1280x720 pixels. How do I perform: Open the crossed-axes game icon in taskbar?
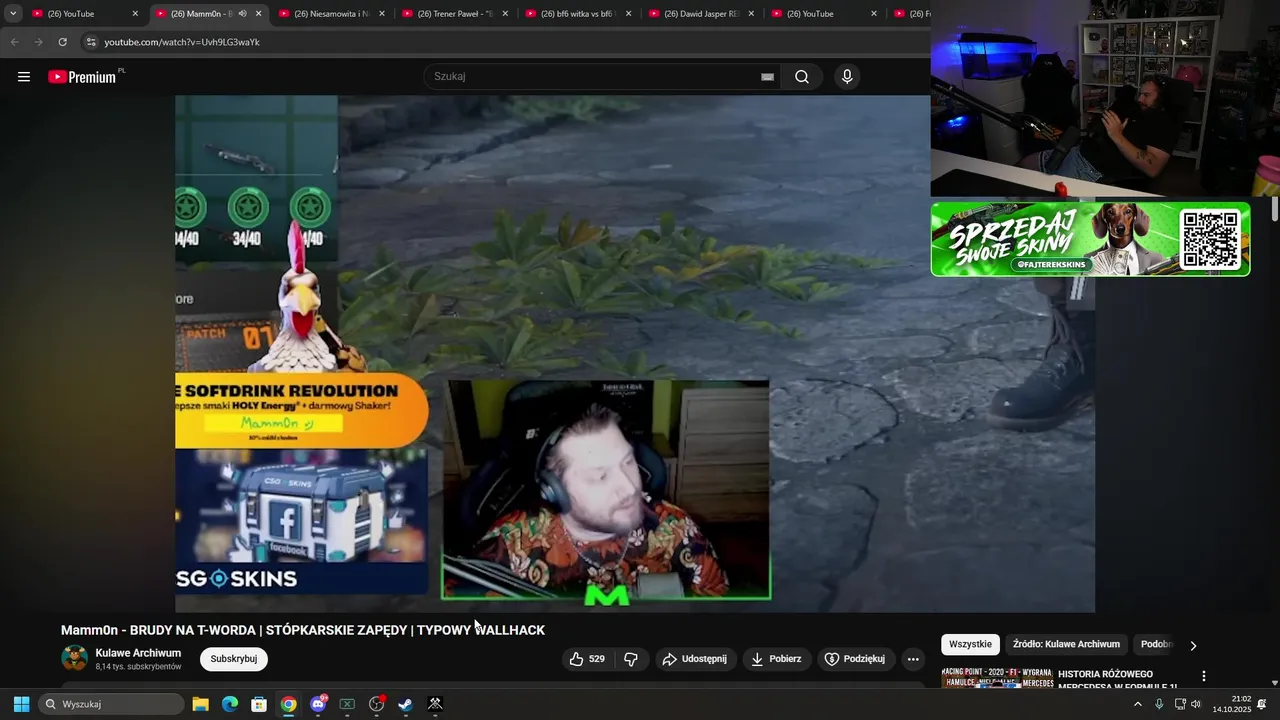coord(435,704)
